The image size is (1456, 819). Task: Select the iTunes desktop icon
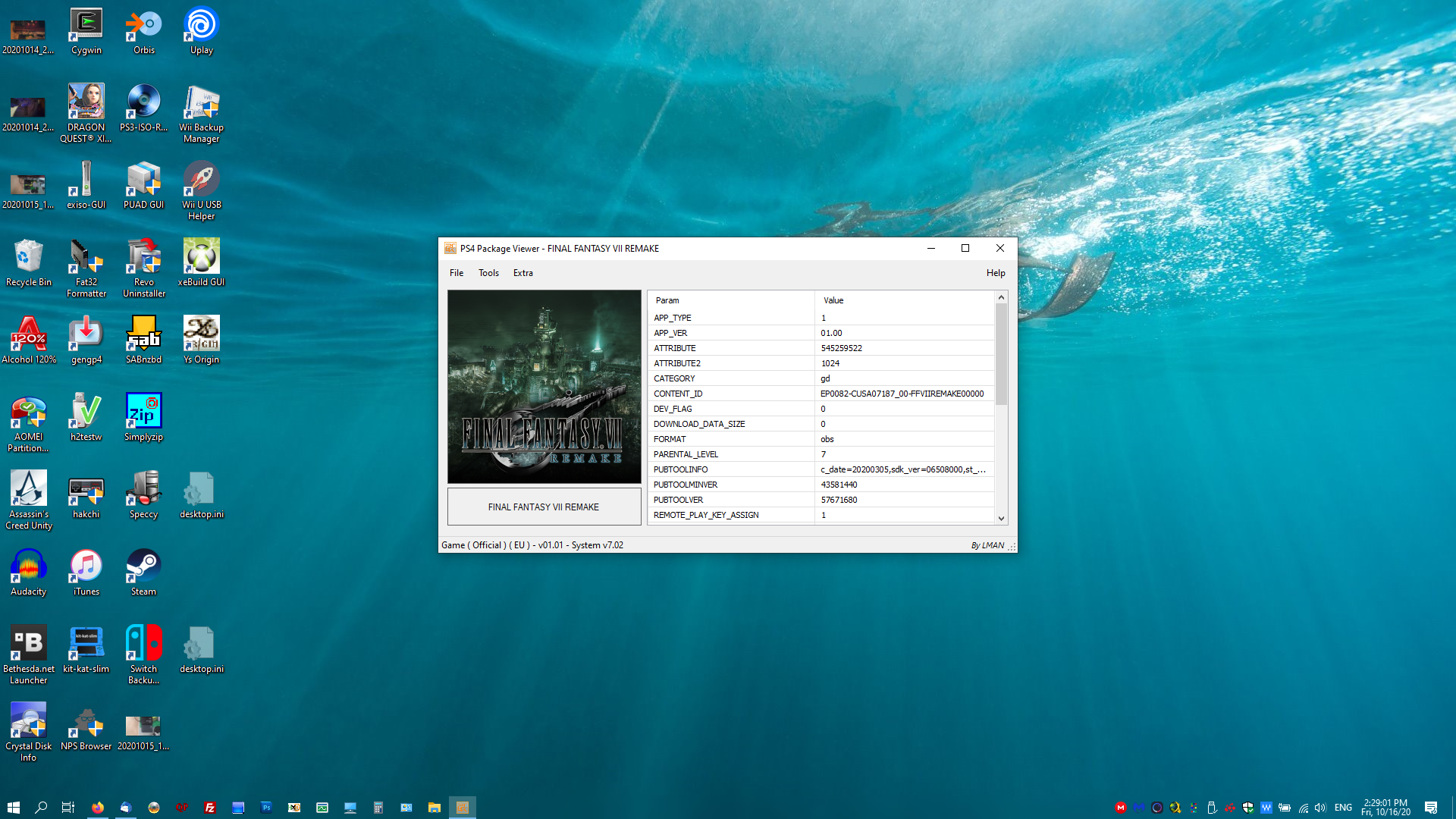click(86, 573)
